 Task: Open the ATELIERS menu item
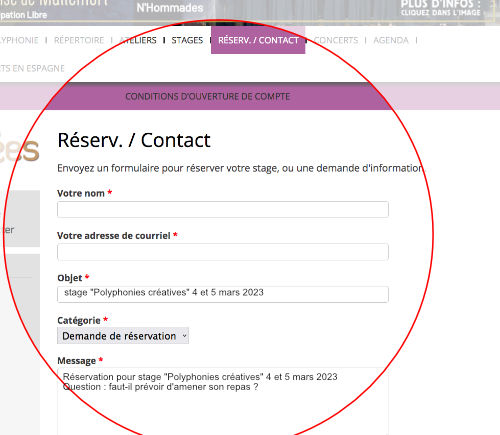click(x=138, y=40)
